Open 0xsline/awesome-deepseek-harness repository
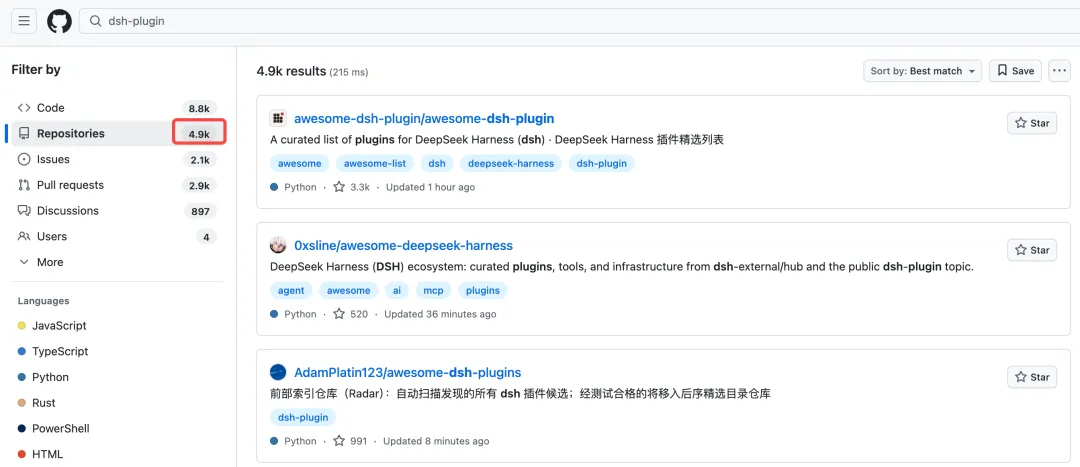Image resolution: width=1080 pixels, height=467 pixels. pyautogui.click(x=404, y=245)
